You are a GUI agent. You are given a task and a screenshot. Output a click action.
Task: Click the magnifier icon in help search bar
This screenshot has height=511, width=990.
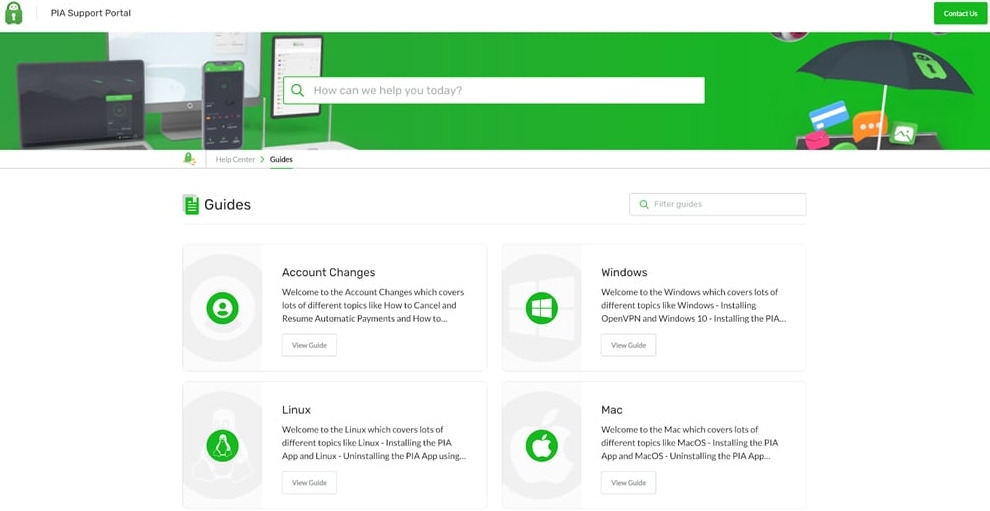pyautogui.click(x=297, y=90)
